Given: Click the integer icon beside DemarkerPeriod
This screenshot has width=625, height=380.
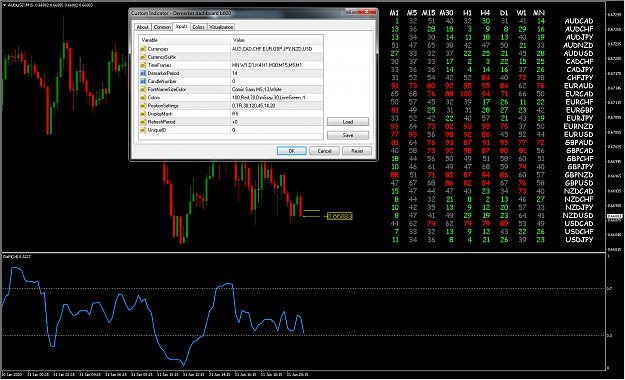Looking at the screenshot, I should coord(143,73).
